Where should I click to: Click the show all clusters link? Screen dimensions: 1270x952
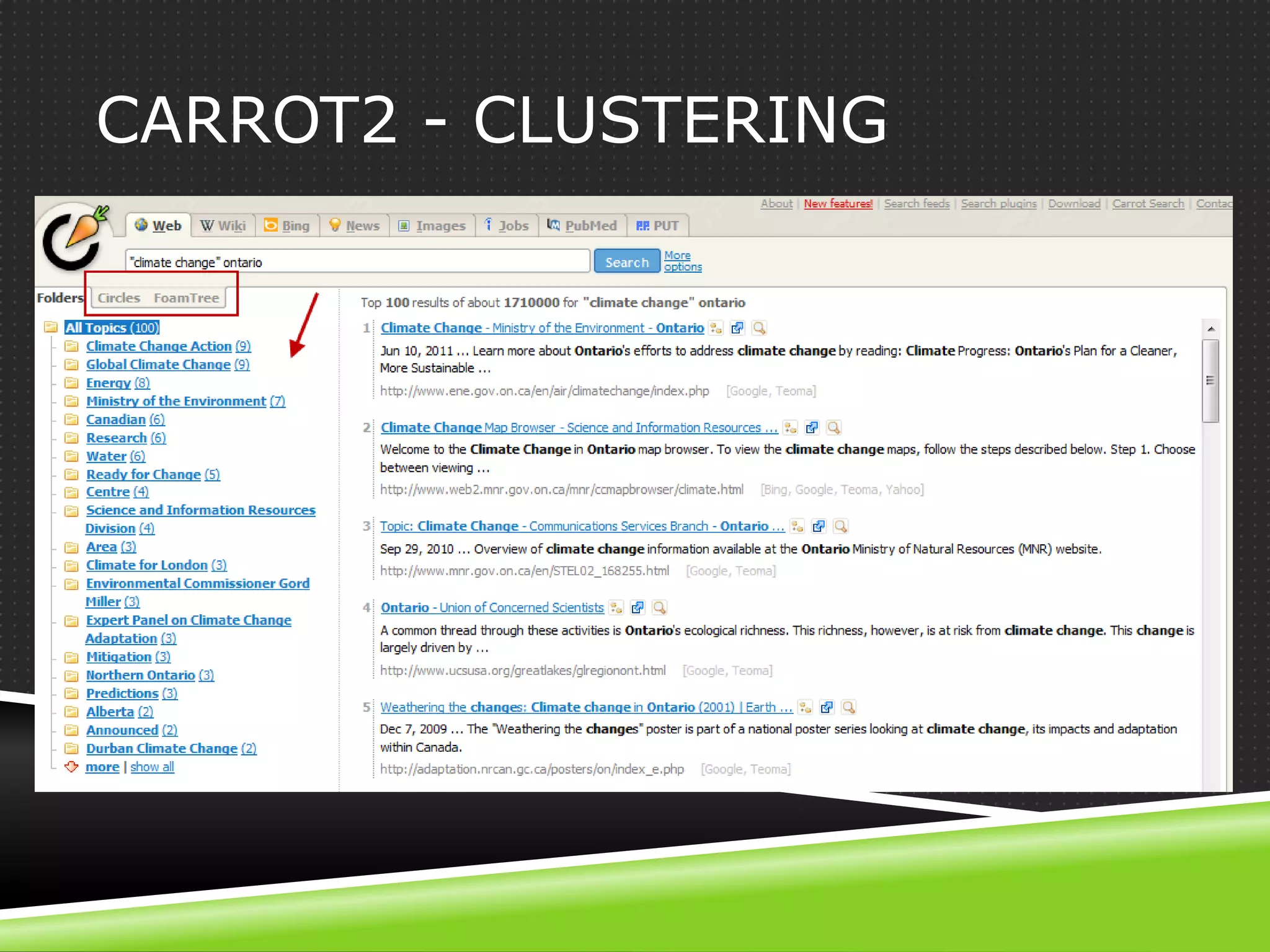(x=152, y=767)
